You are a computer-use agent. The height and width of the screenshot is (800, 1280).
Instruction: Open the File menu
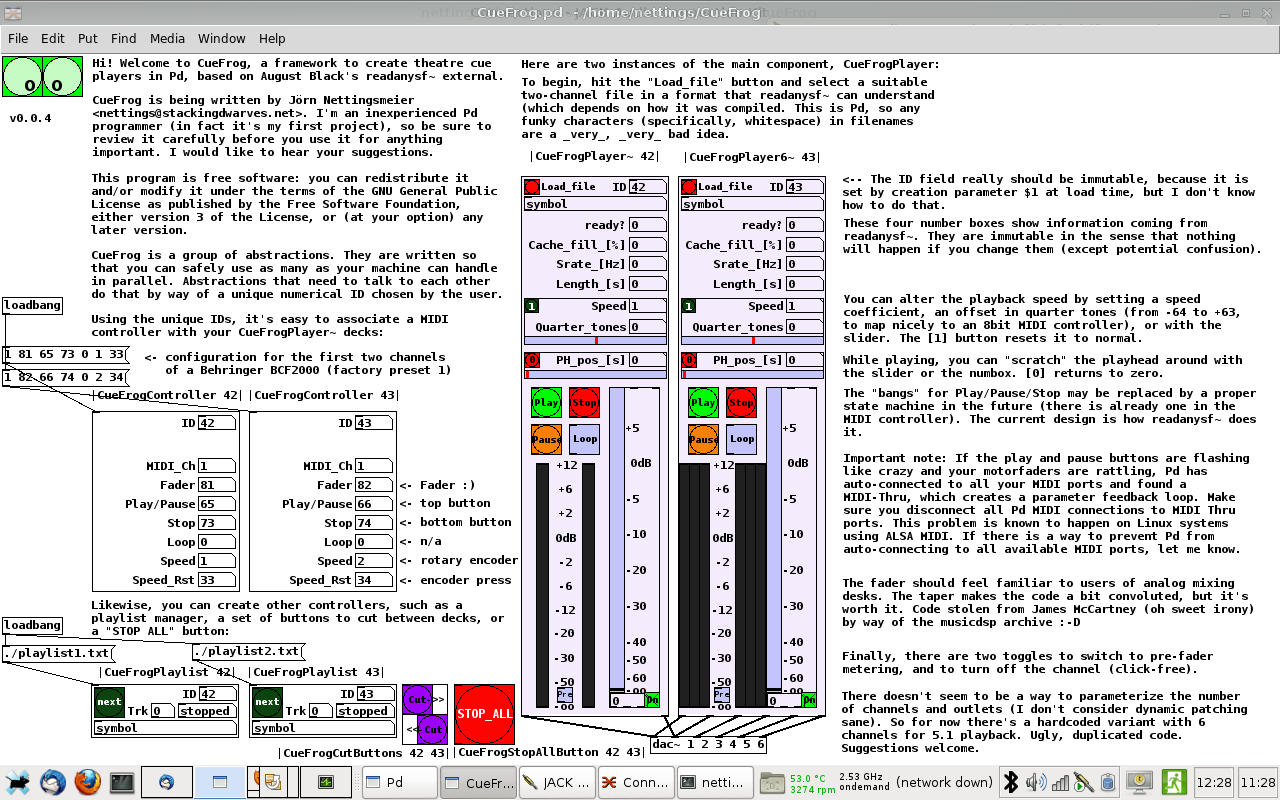[18, 38]
